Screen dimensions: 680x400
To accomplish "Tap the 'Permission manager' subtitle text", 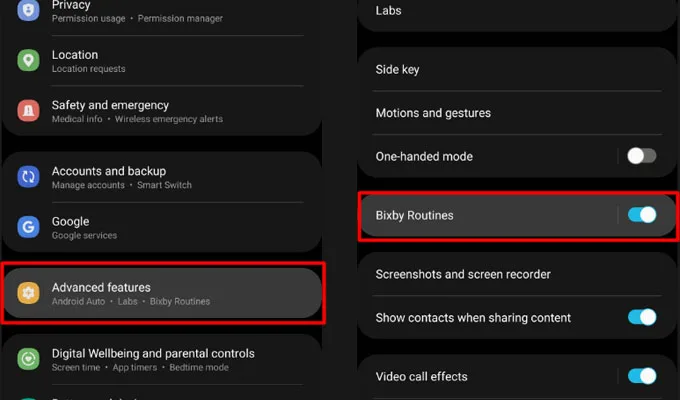I will [x=180, y=19].
